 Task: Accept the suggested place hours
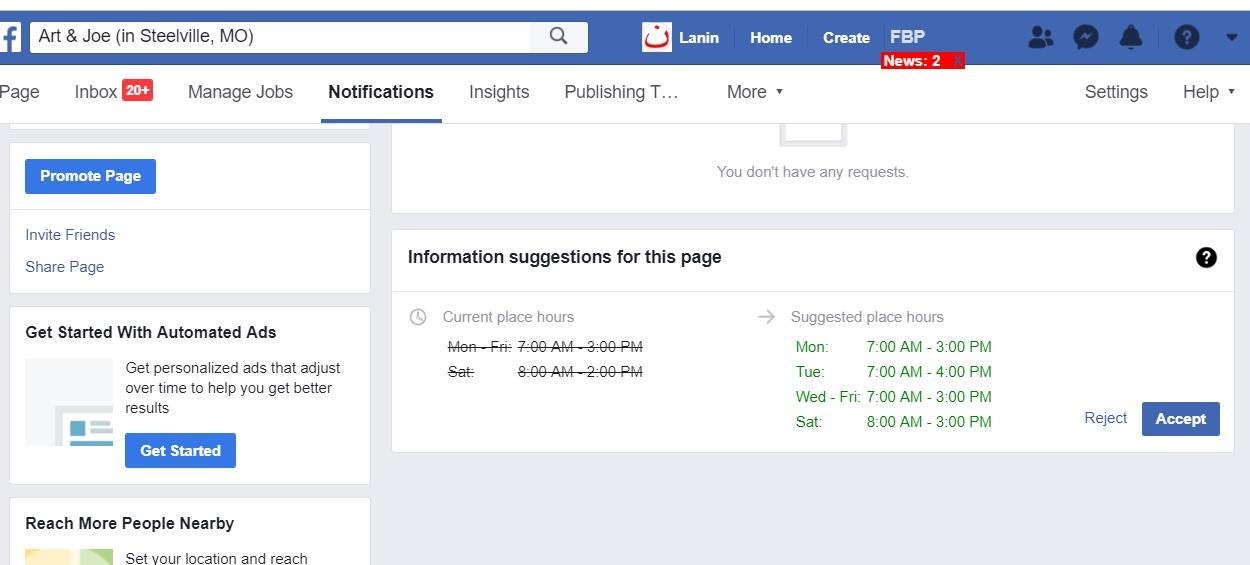(1180, 419)
